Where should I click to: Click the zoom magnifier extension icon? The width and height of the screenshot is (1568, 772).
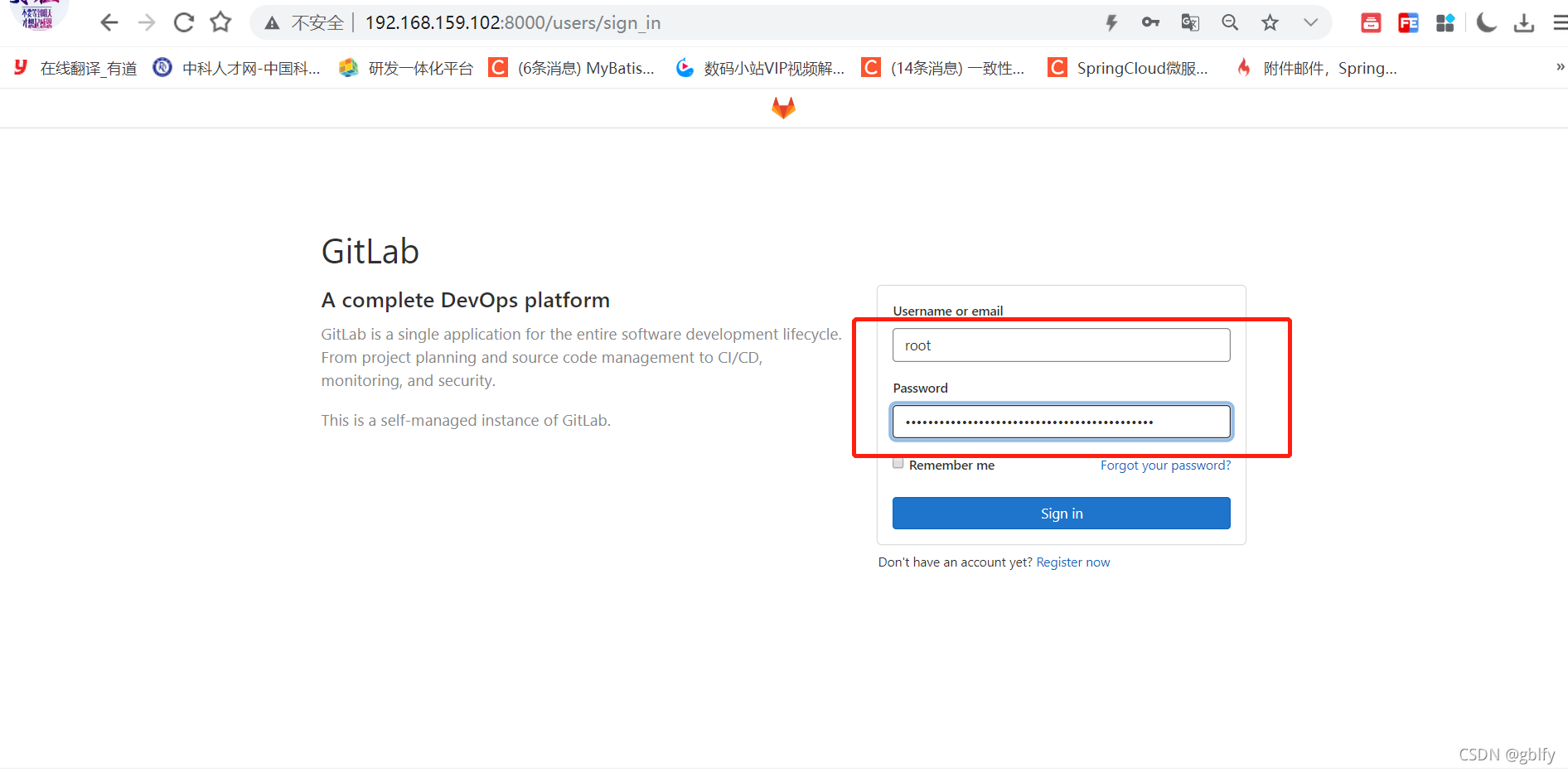1230,22
